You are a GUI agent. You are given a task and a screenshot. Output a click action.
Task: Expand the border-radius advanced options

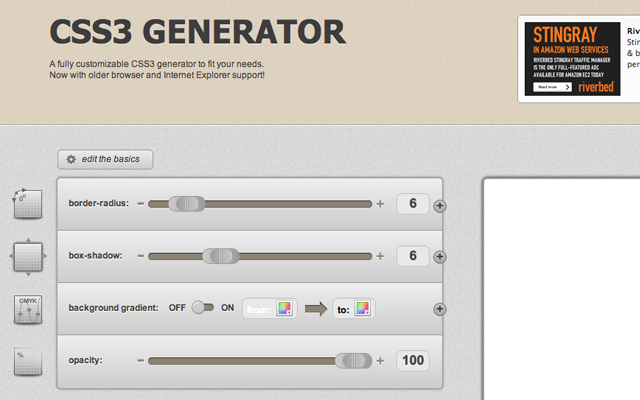coord(439,206)
